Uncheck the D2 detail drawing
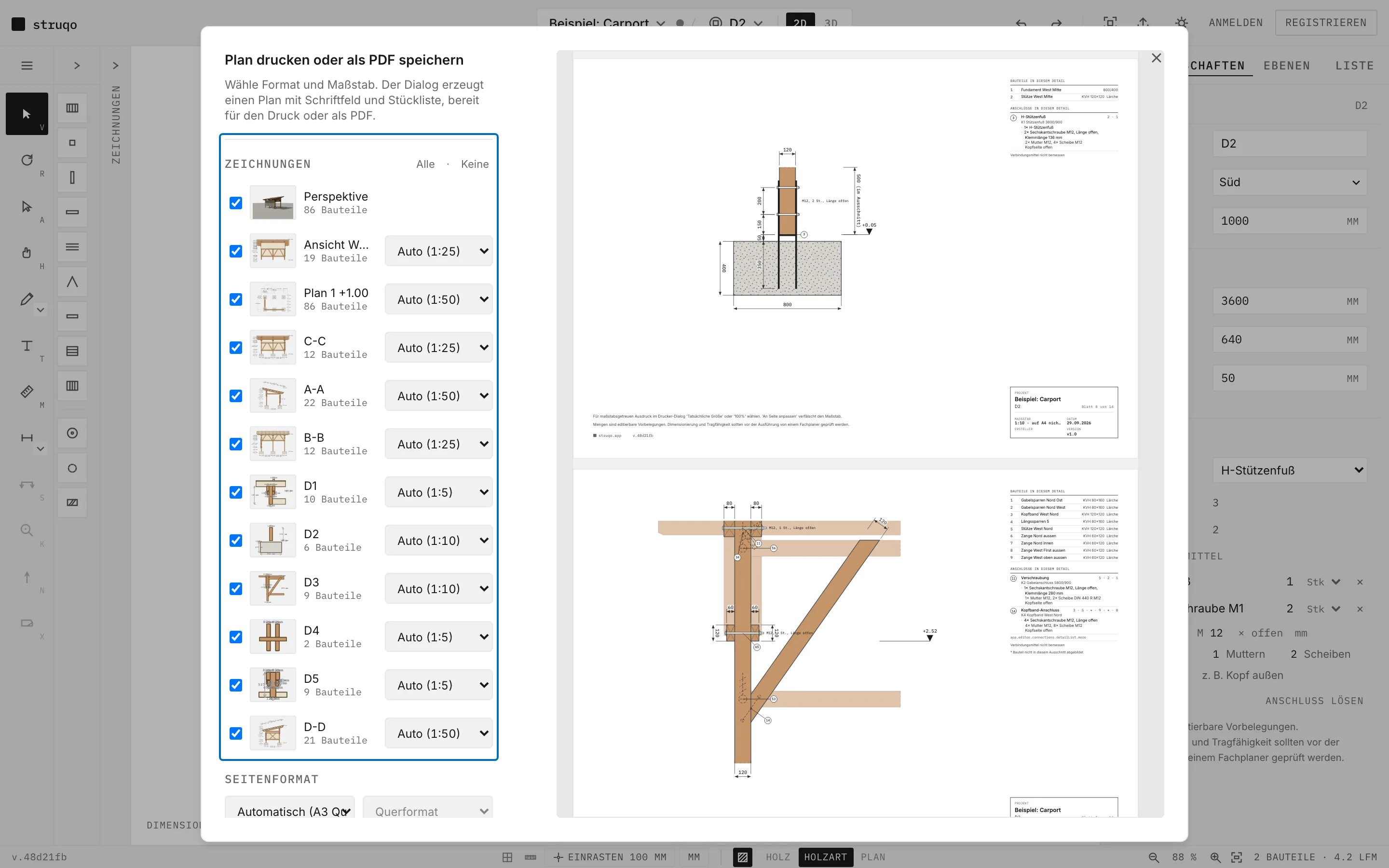Viewport: 1389px width, 868px height. (x=236, y=541)
